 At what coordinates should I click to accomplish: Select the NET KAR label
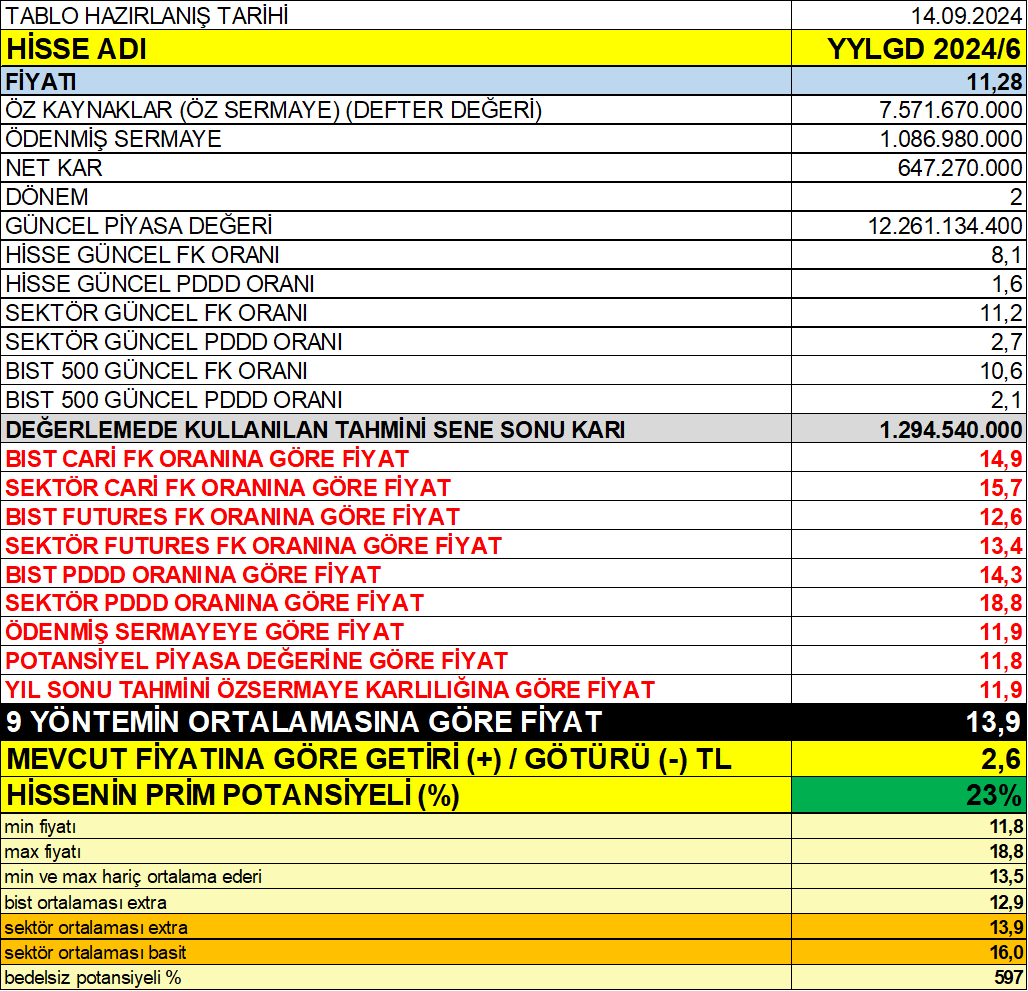coord(54,168)
